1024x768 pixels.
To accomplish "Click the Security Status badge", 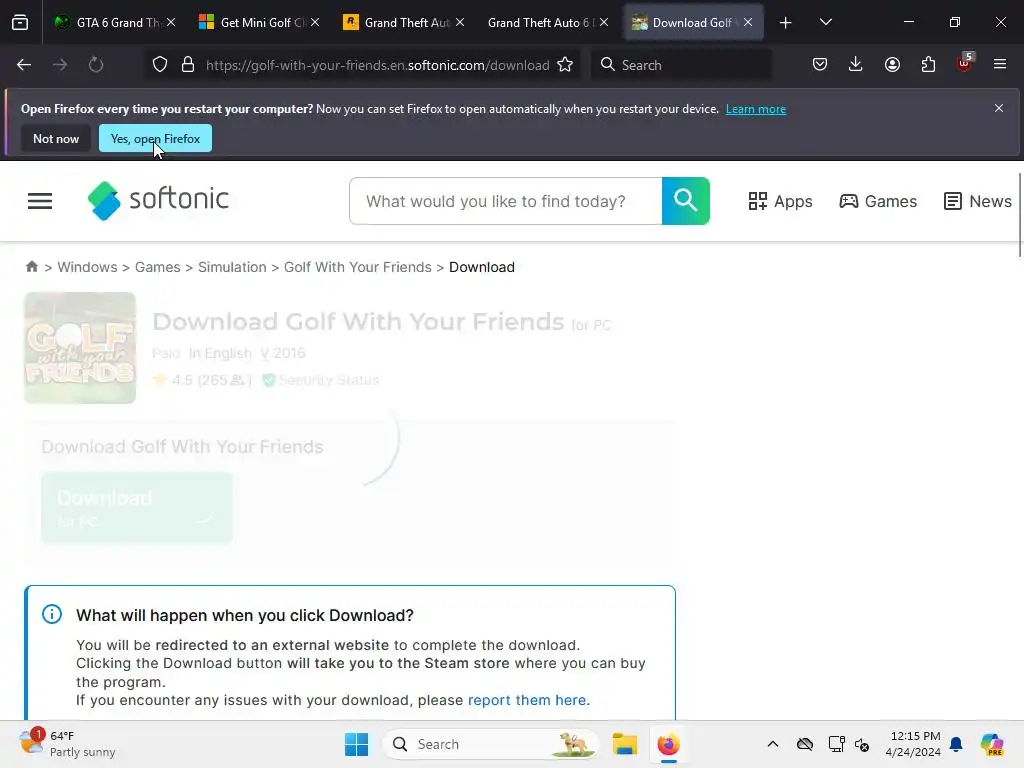I will [320, 380].
